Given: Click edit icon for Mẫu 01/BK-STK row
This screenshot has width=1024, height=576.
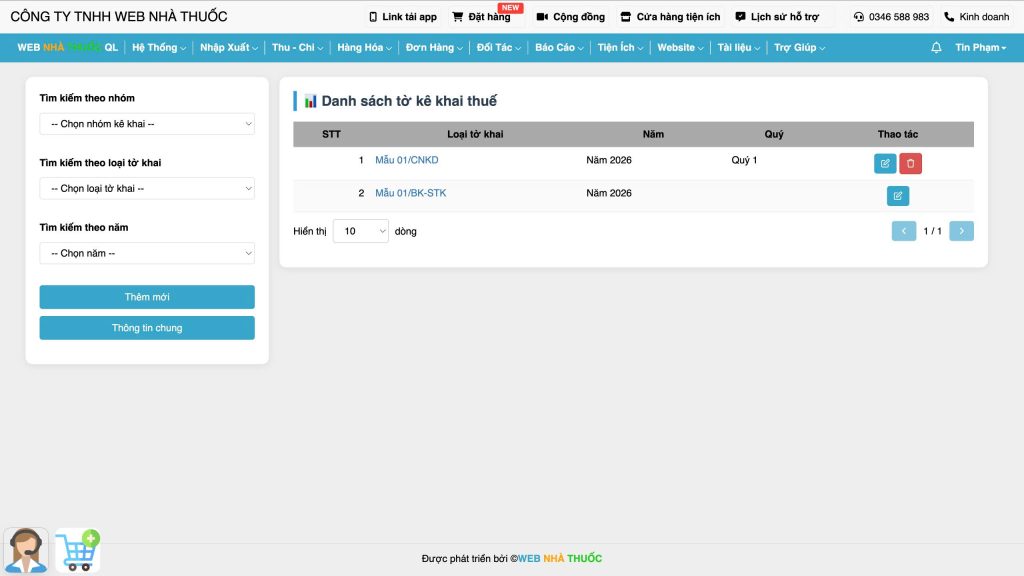Looking at the screenshot, I should point(898,196).
